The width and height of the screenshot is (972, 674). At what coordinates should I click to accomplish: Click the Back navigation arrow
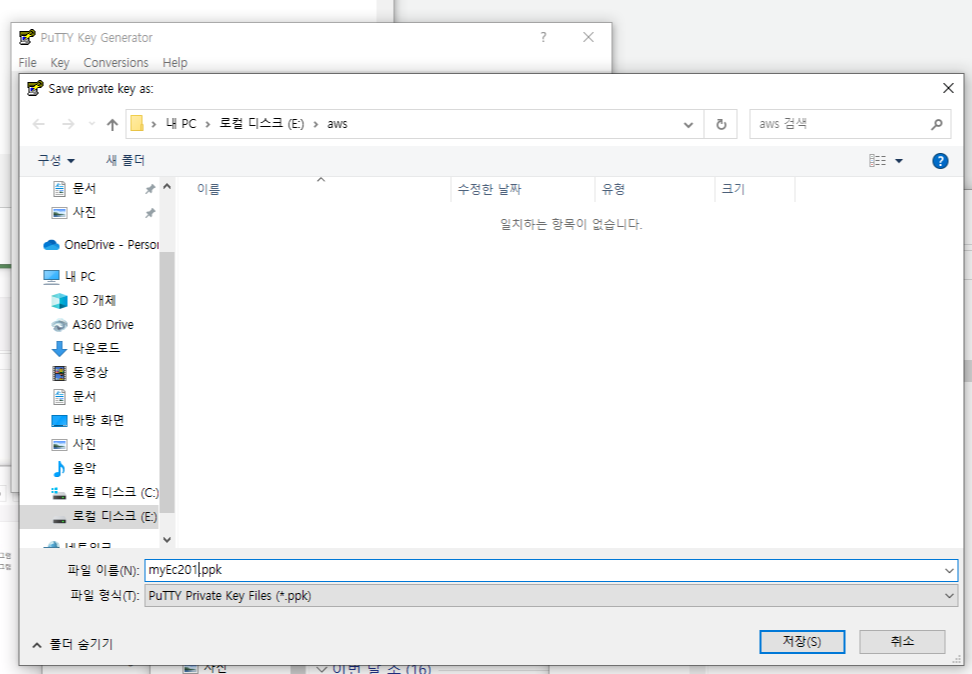(39, 124)
